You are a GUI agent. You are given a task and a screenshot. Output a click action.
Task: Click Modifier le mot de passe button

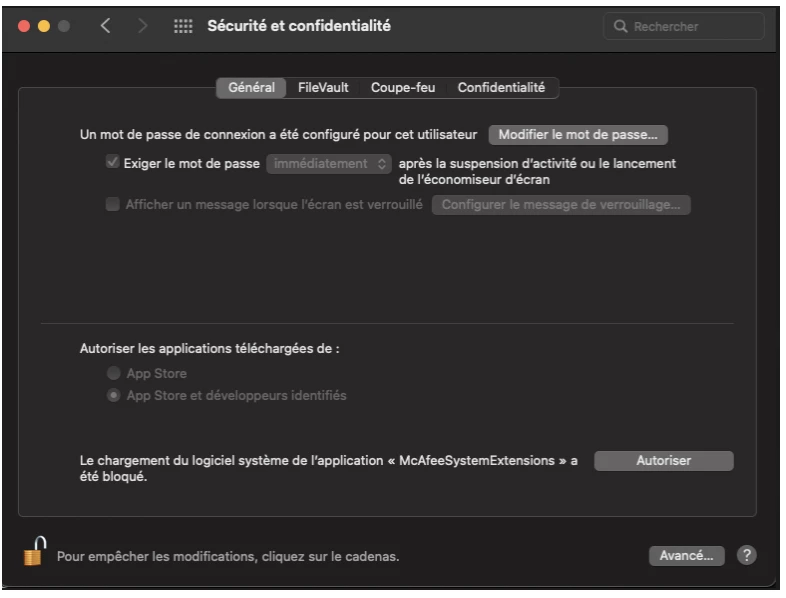coord(578,134)
